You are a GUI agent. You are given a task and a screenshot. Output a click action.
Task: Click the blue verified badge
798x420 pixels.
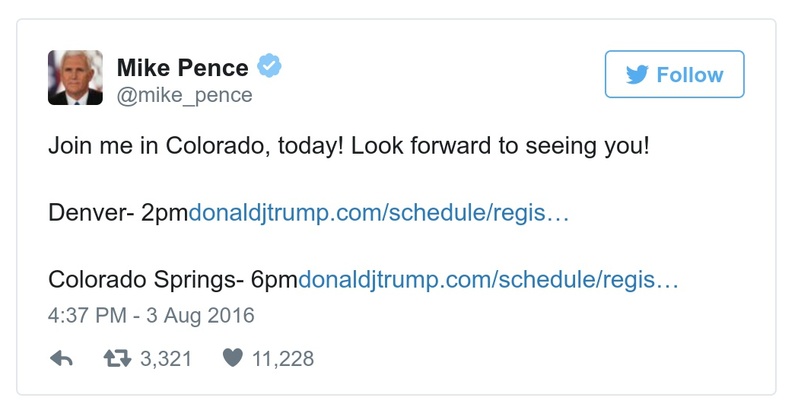[x=270, y=67]
